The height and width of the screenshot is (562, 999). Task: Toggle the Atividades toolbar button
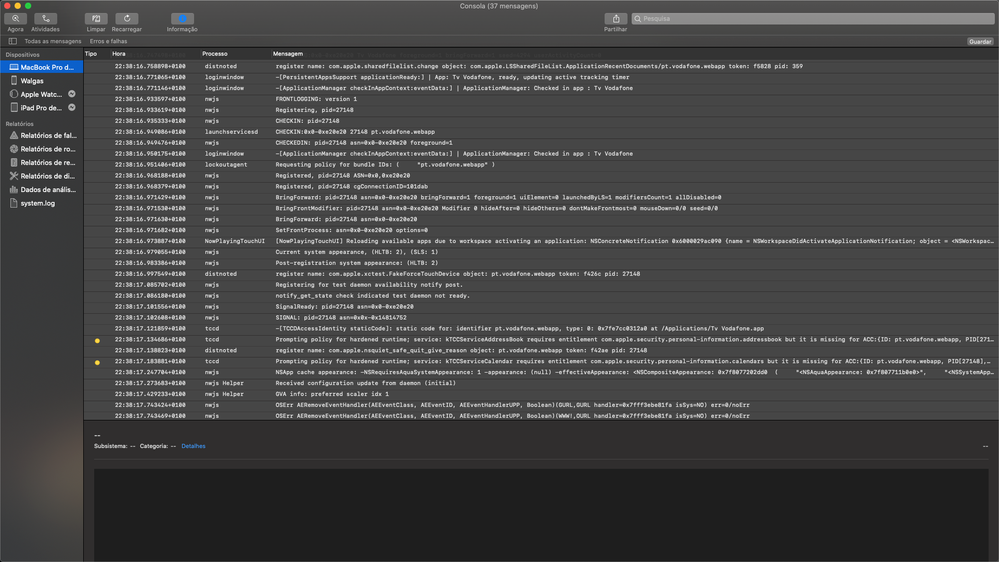[45, 19]
